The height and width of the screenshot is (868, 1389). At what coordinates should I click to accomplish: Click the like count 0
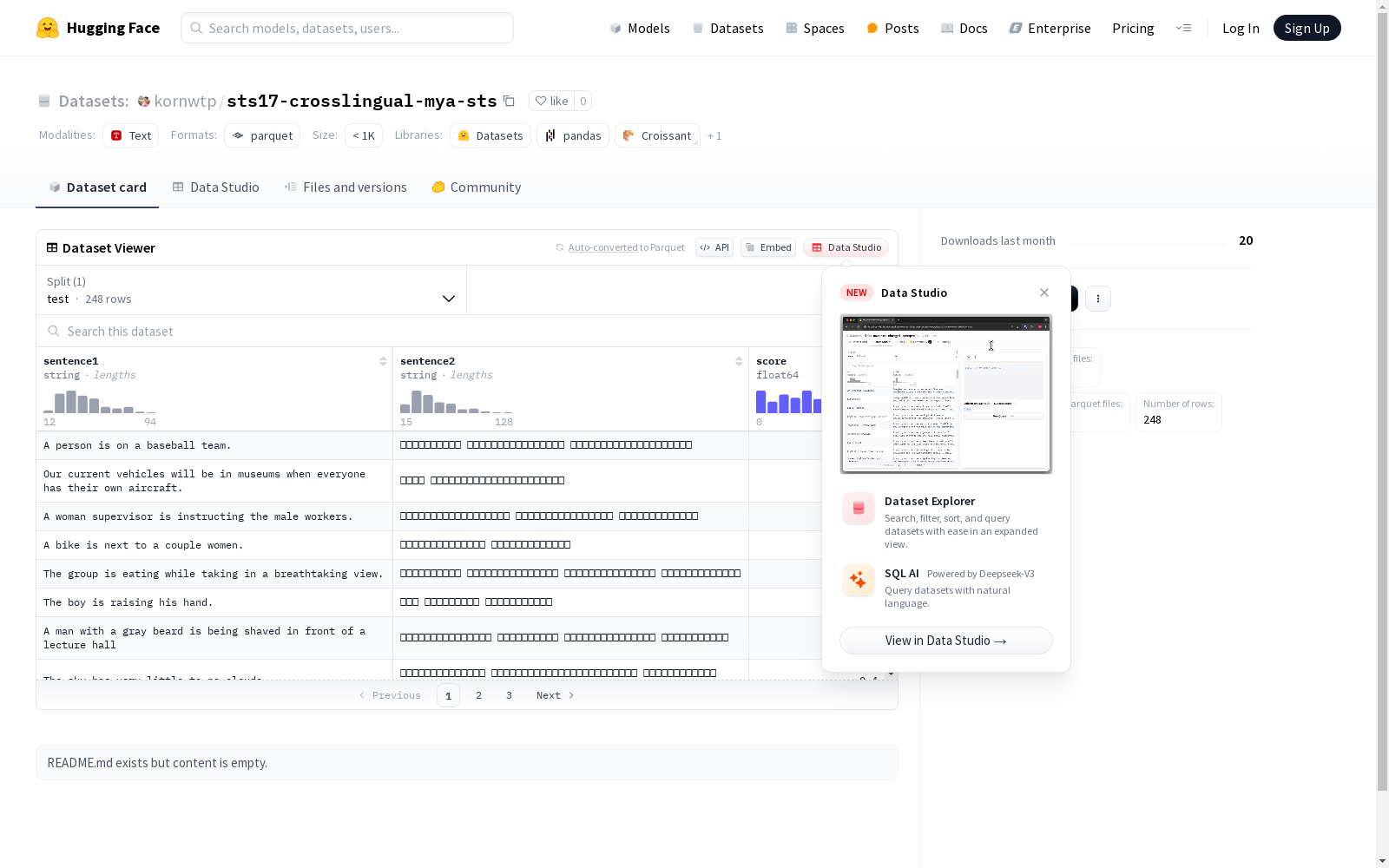[583, 101]
